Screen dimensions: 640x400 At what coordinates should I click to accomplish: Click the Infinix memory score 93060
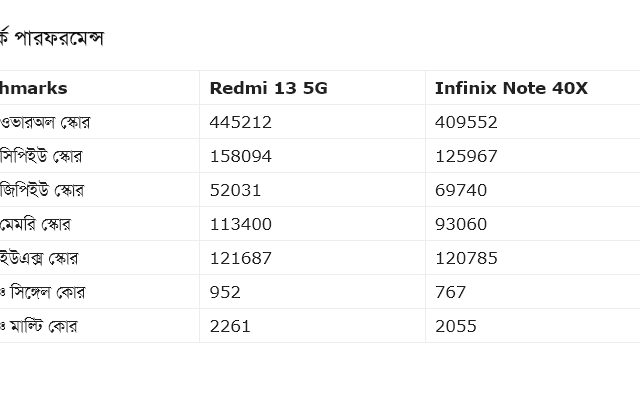tap(461, 224)
